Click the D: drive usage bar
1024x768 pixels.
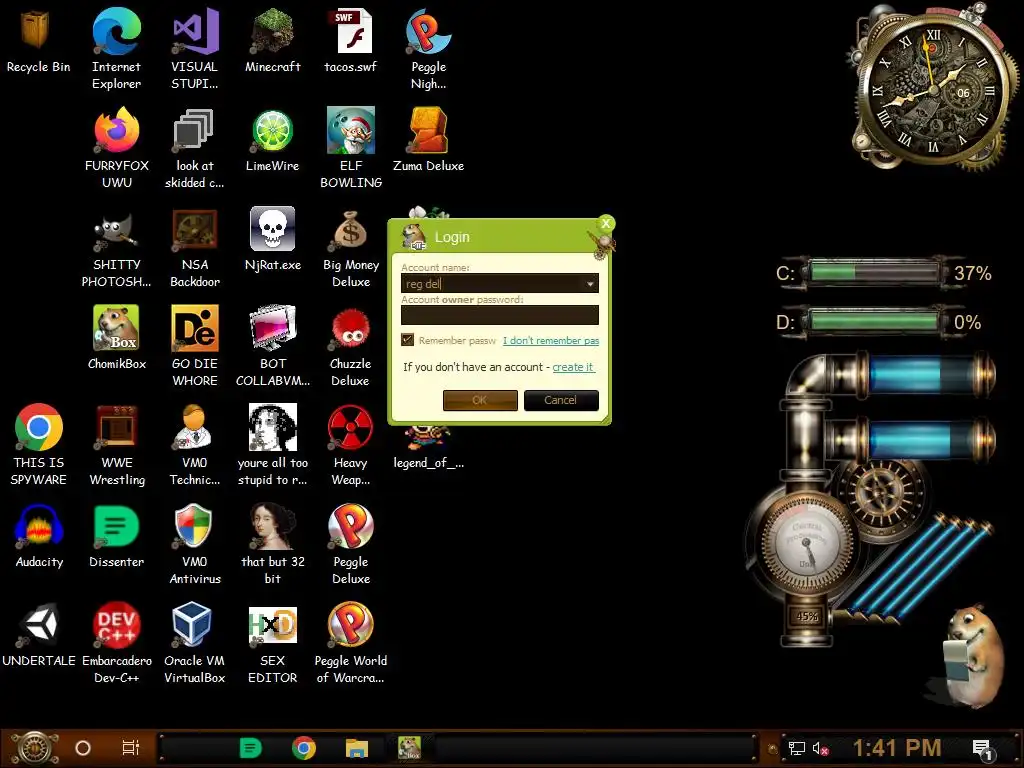pos(874,321)
